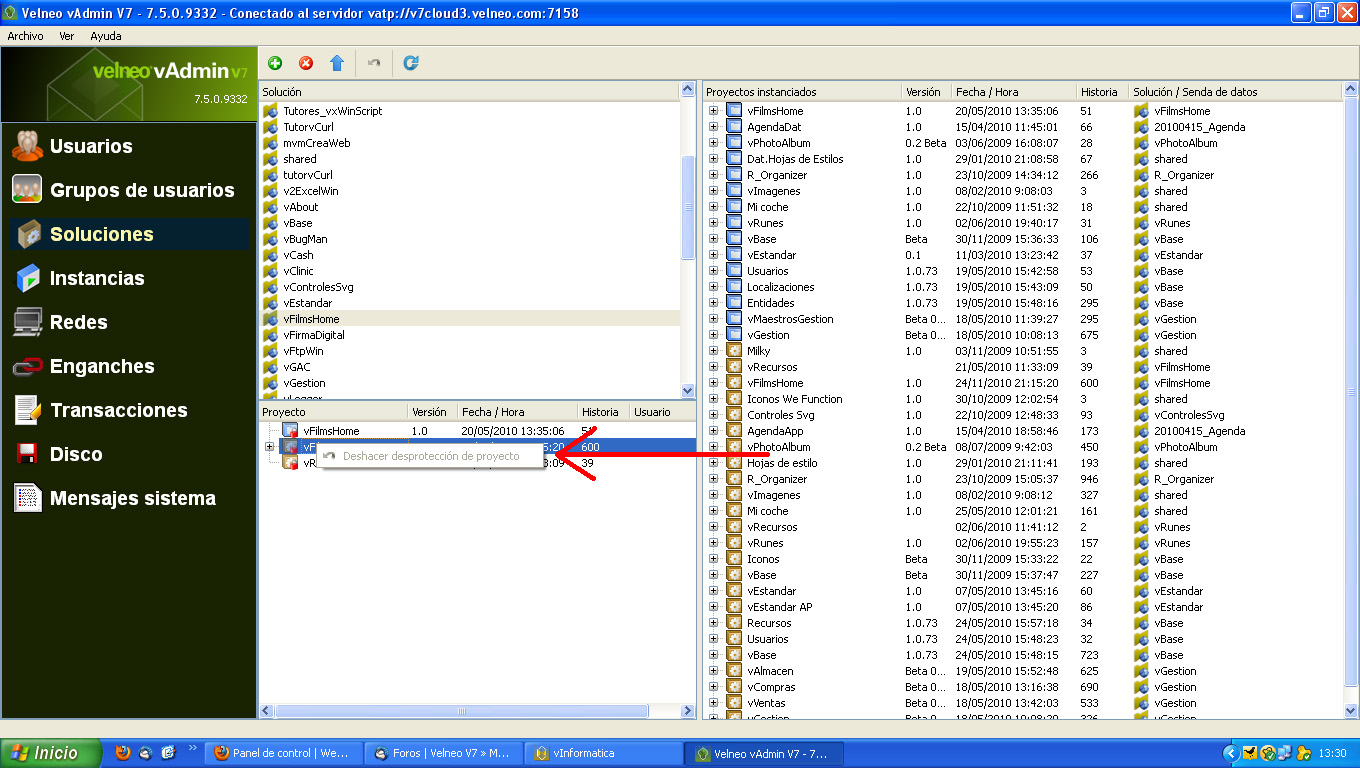Select the mvmCreaWeb solution

[316, 143]
